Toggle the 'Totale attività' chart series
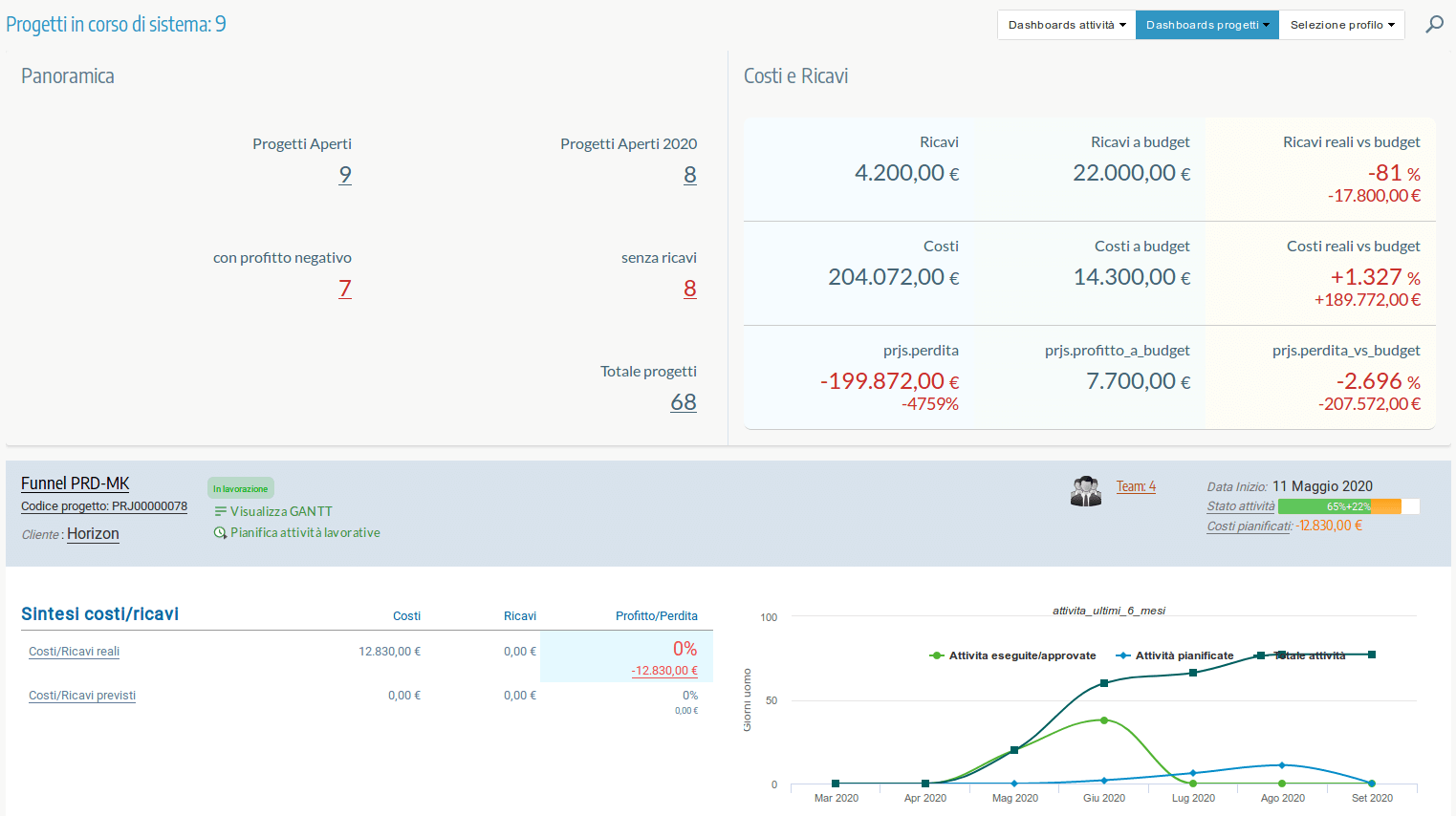 1311,655
